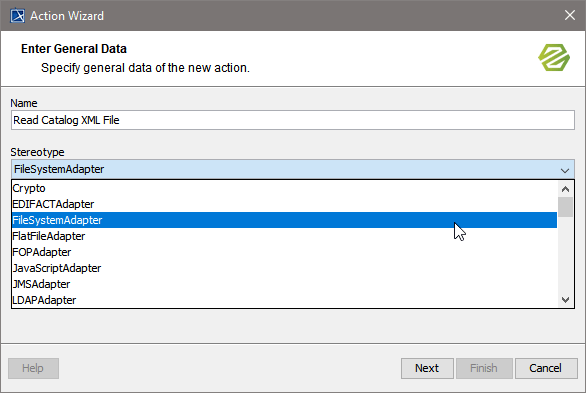Choose FOPAdapter stereotype

tap(284, 252)
